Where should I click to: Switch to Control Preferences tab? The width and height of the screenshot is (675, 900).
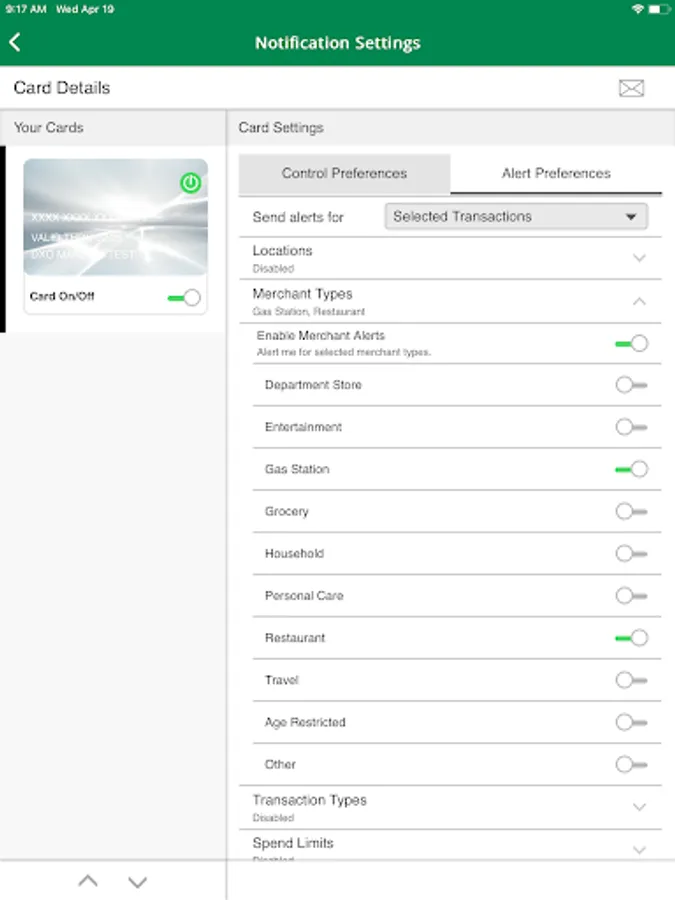pos(344,173)
